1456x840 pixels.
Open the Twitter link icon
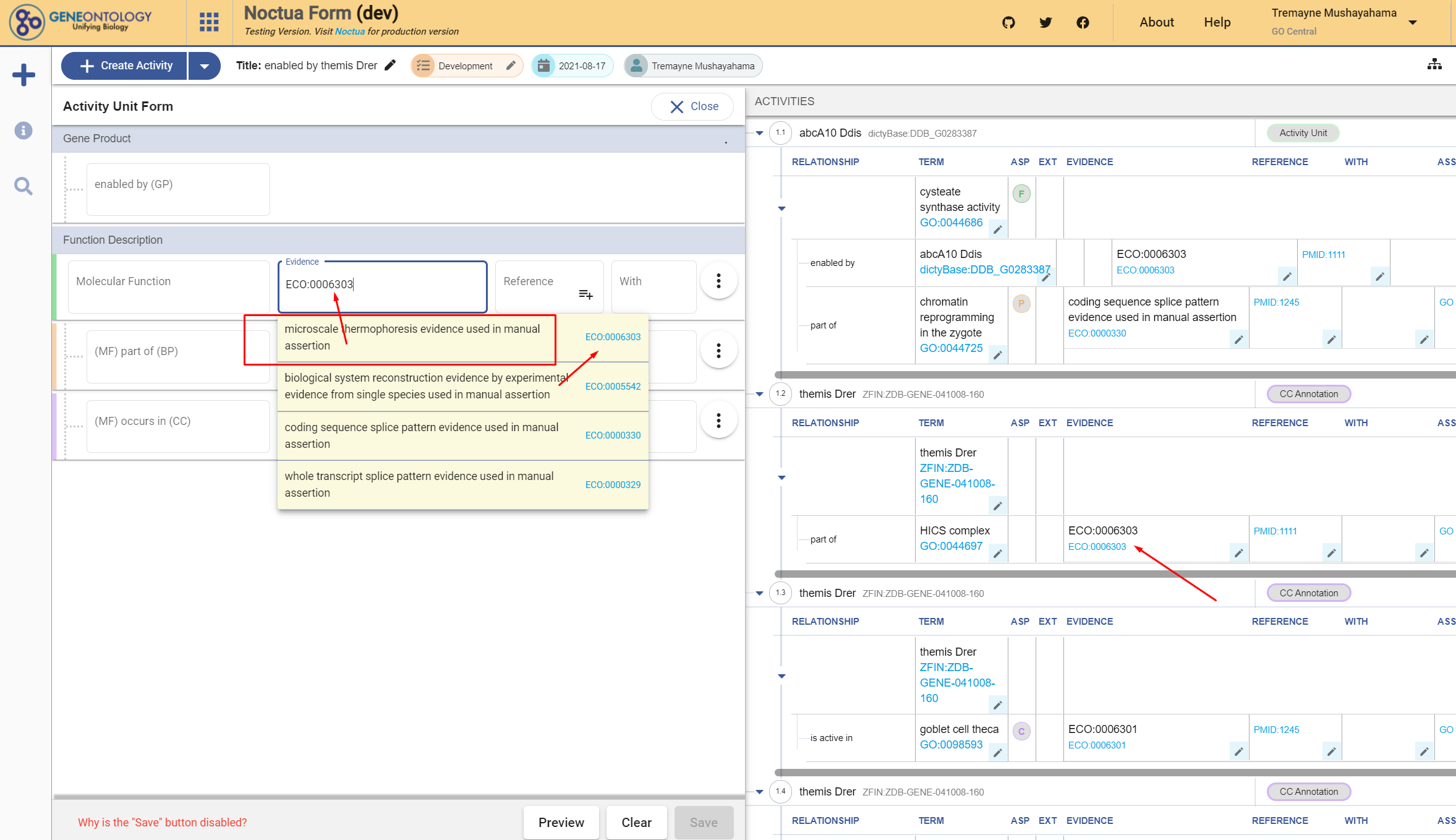click(x=1045, y=22)
